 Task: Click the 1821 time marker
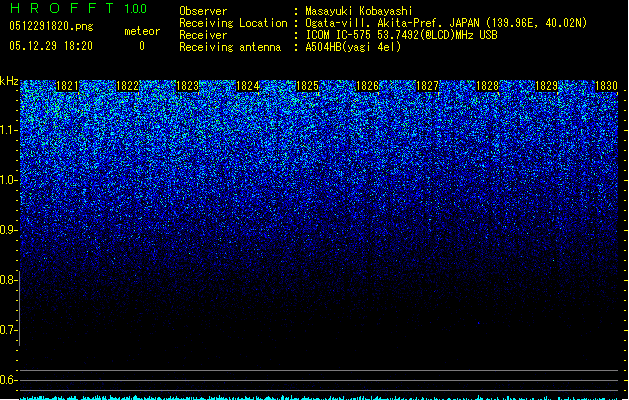click(67, 86)
